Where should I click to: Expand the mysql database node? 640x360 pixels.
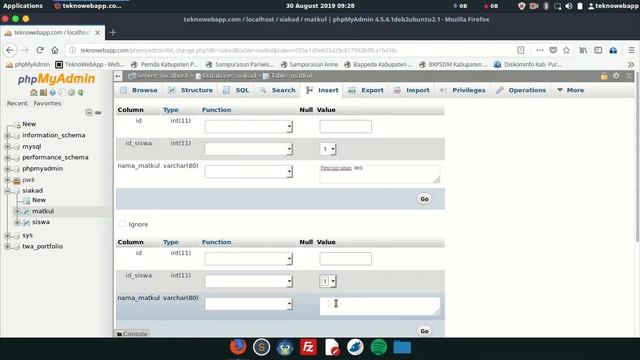pos(7,146)
